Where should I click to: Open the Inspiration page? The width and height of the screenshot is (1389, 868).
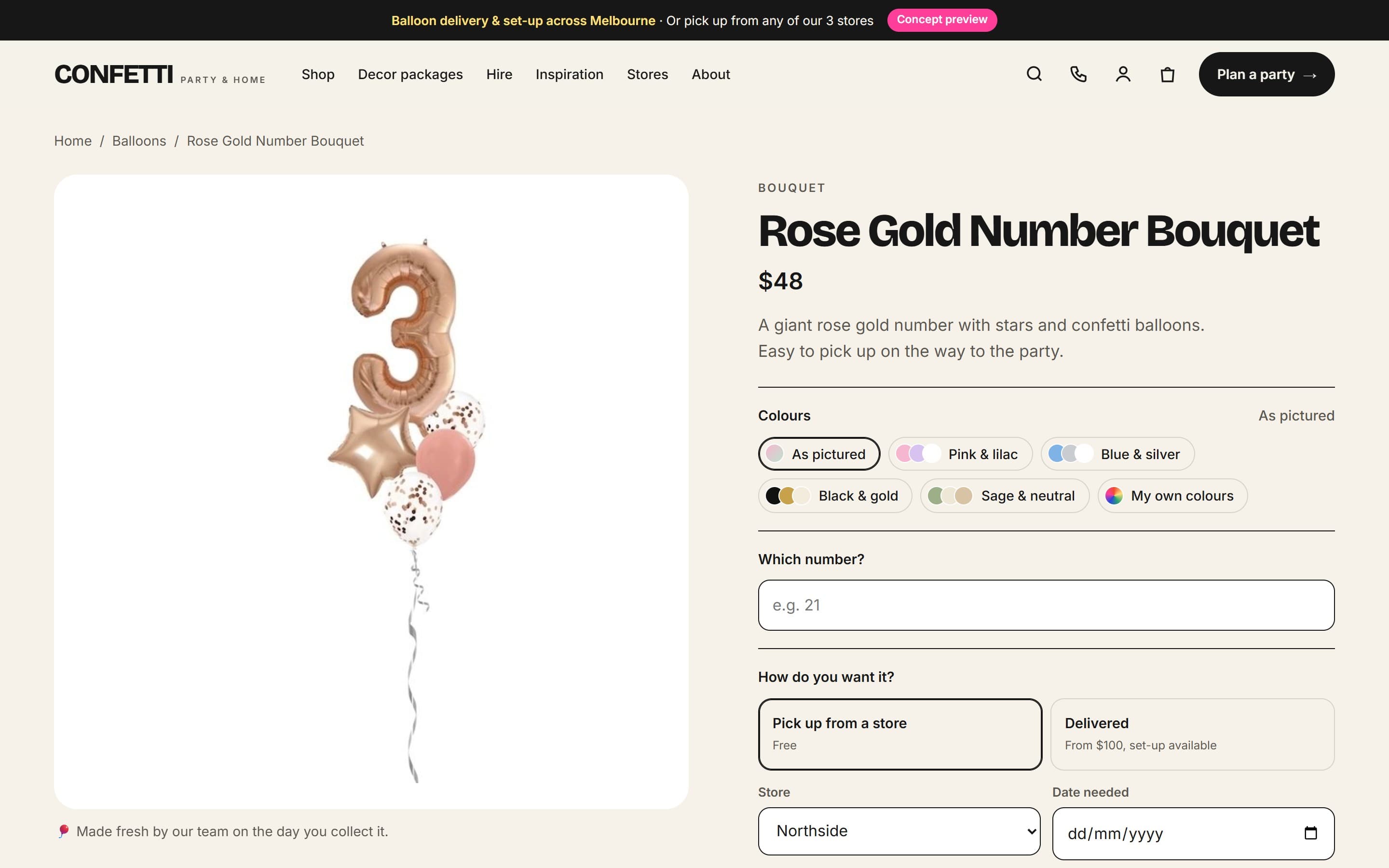[x=569, y=75]
